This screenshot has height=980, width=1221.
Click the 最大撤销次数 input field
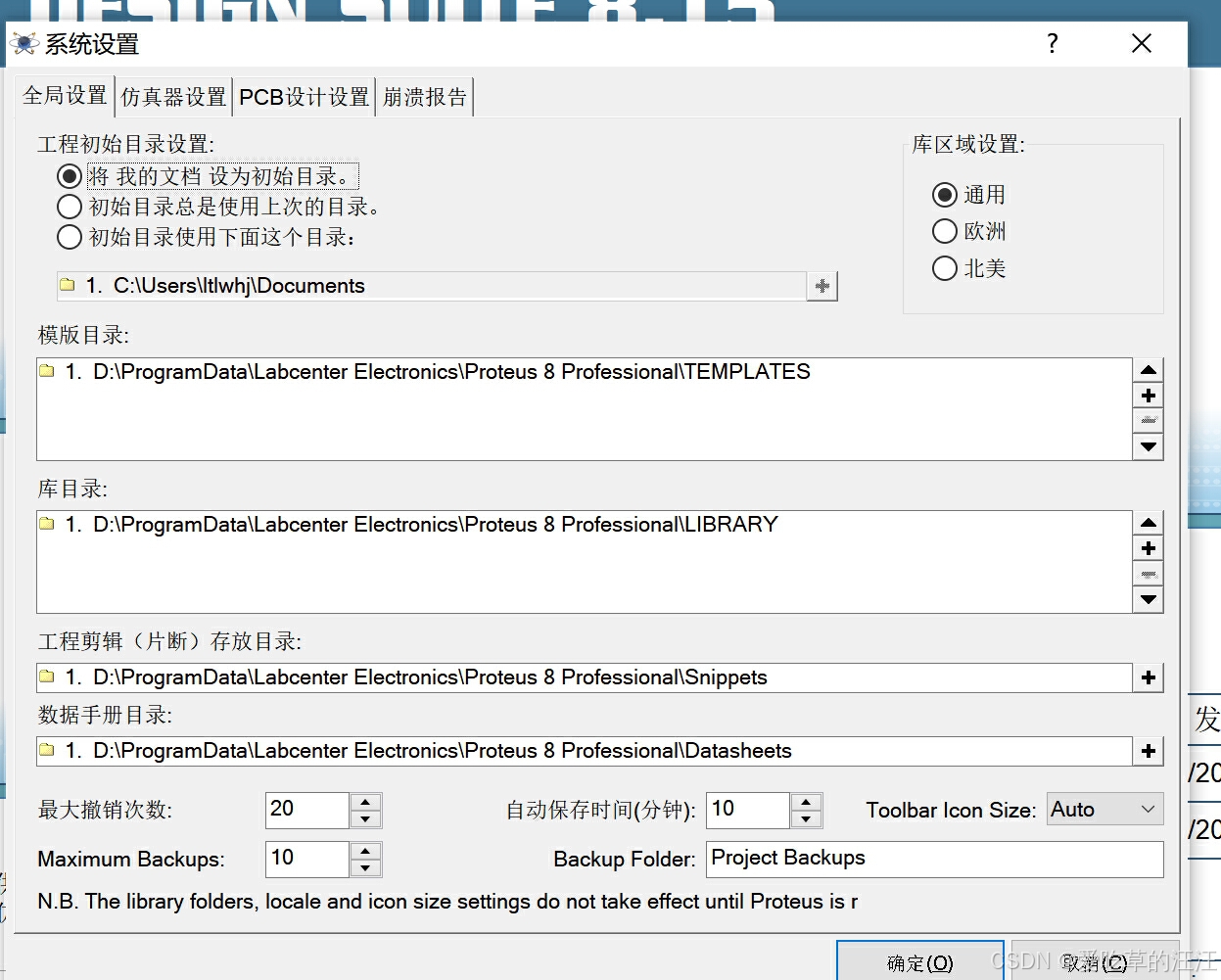click(307, 810)
